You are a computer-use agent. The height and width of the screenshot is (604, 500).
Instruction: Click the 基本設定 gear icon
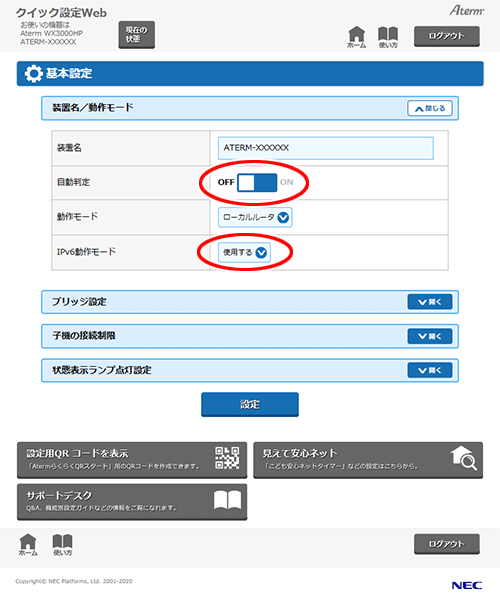34,73
